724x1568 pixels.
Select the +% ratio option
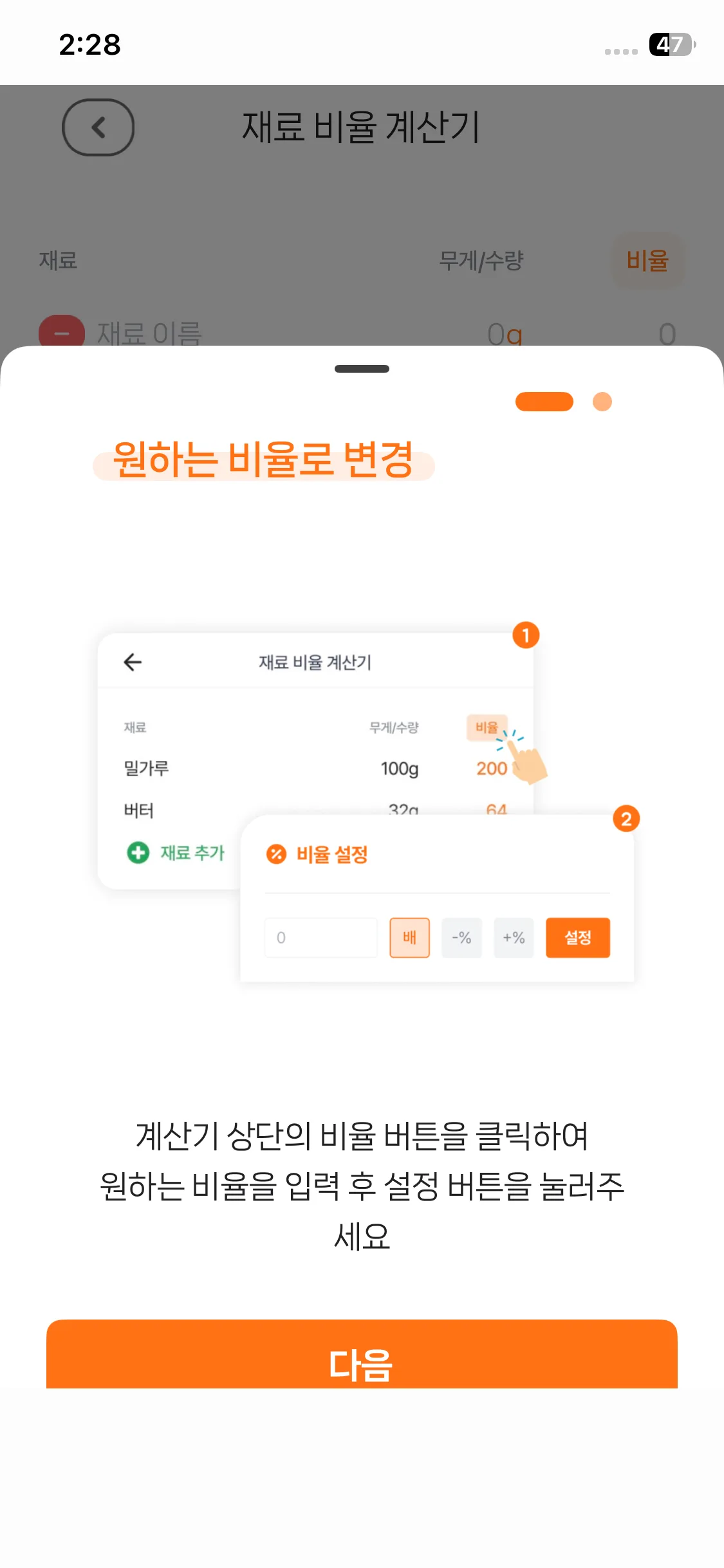pos(514,937)
